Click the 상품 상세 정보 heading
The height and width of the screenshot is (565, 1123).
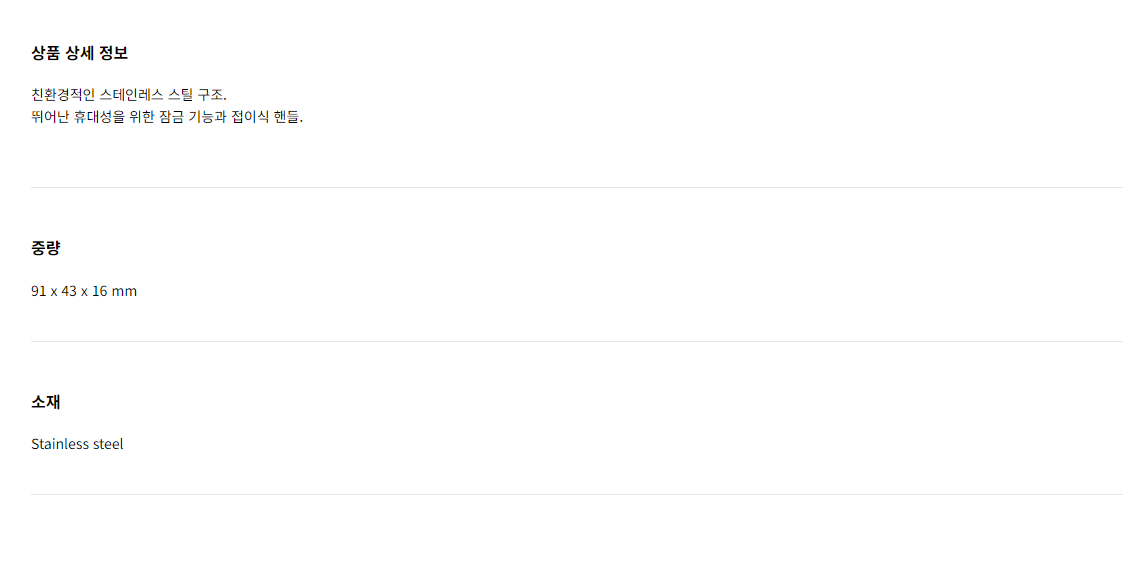pos(79,53)
